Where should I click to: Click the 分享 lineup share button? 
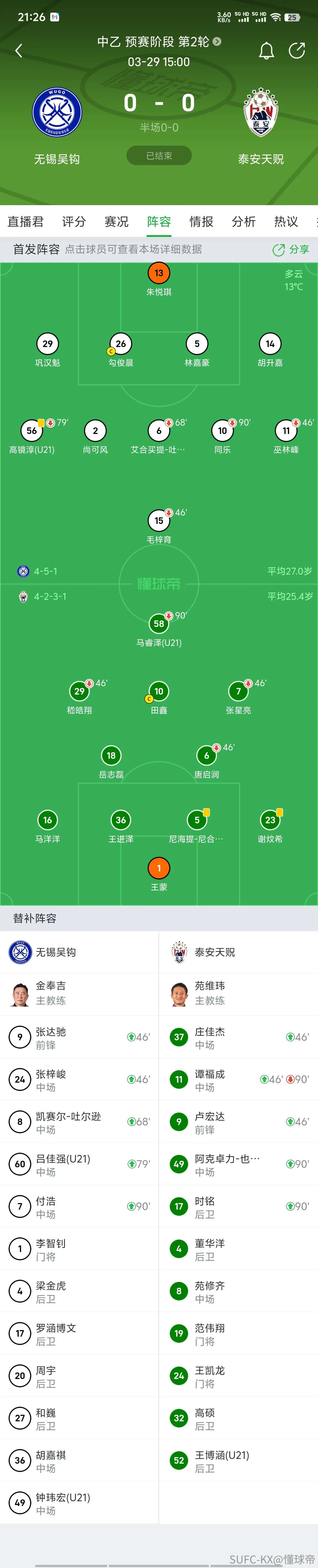[291, 249]
